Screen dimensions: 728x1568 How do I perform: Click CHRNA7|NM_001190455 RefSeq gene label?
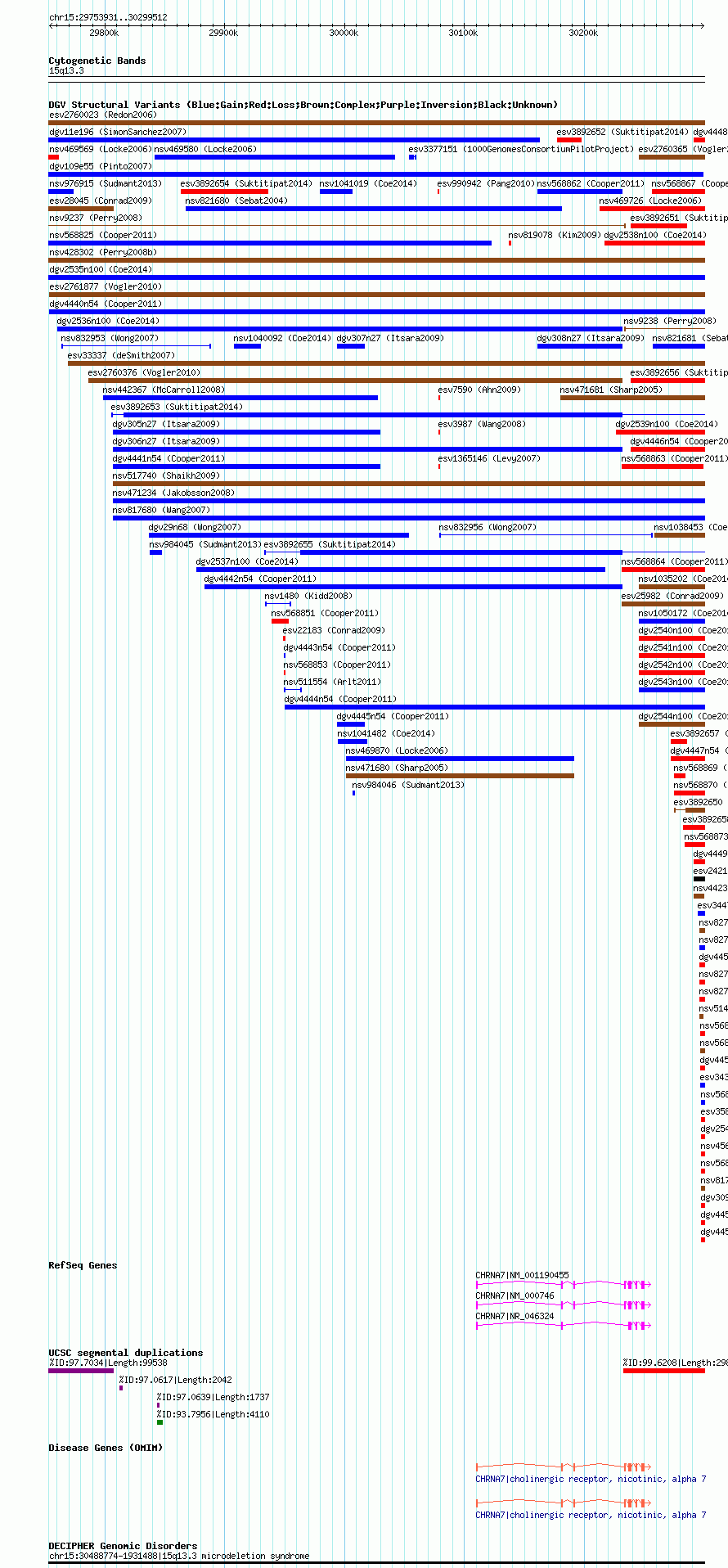pyautogui.click(x=522, y=1276)
